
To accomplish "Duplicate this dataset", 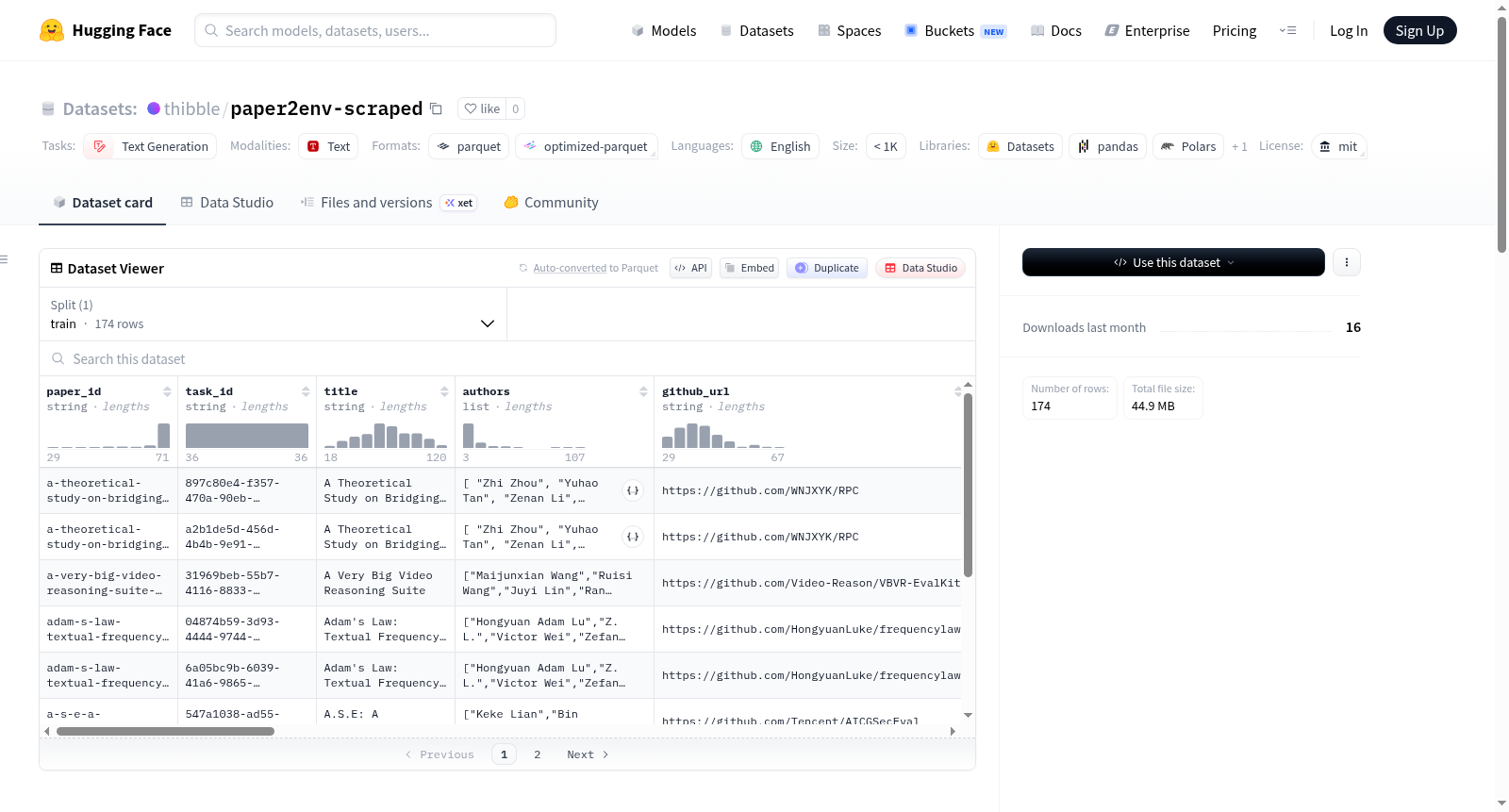I will click(826, 268).
